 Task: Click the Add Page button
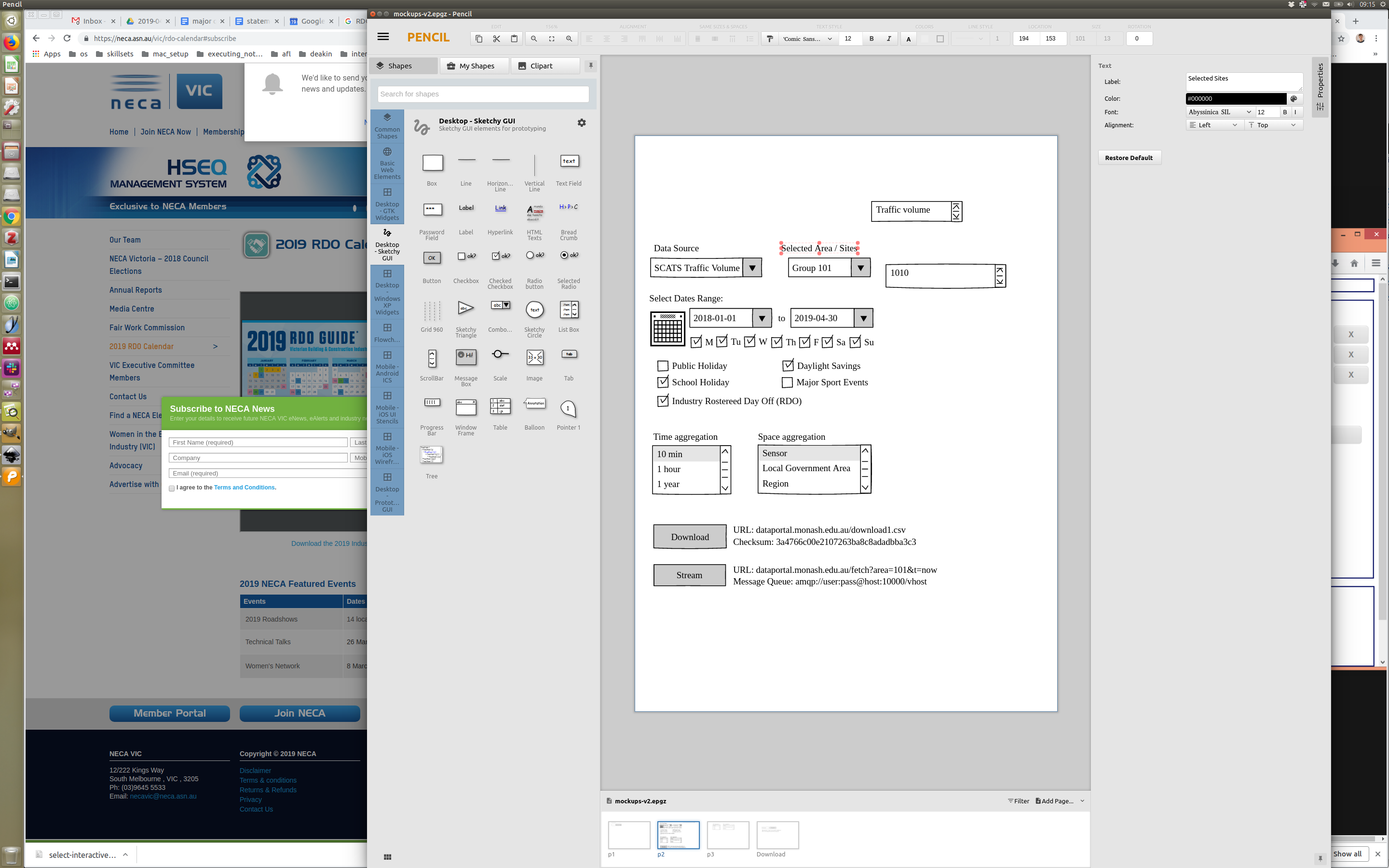[1054, 801]
